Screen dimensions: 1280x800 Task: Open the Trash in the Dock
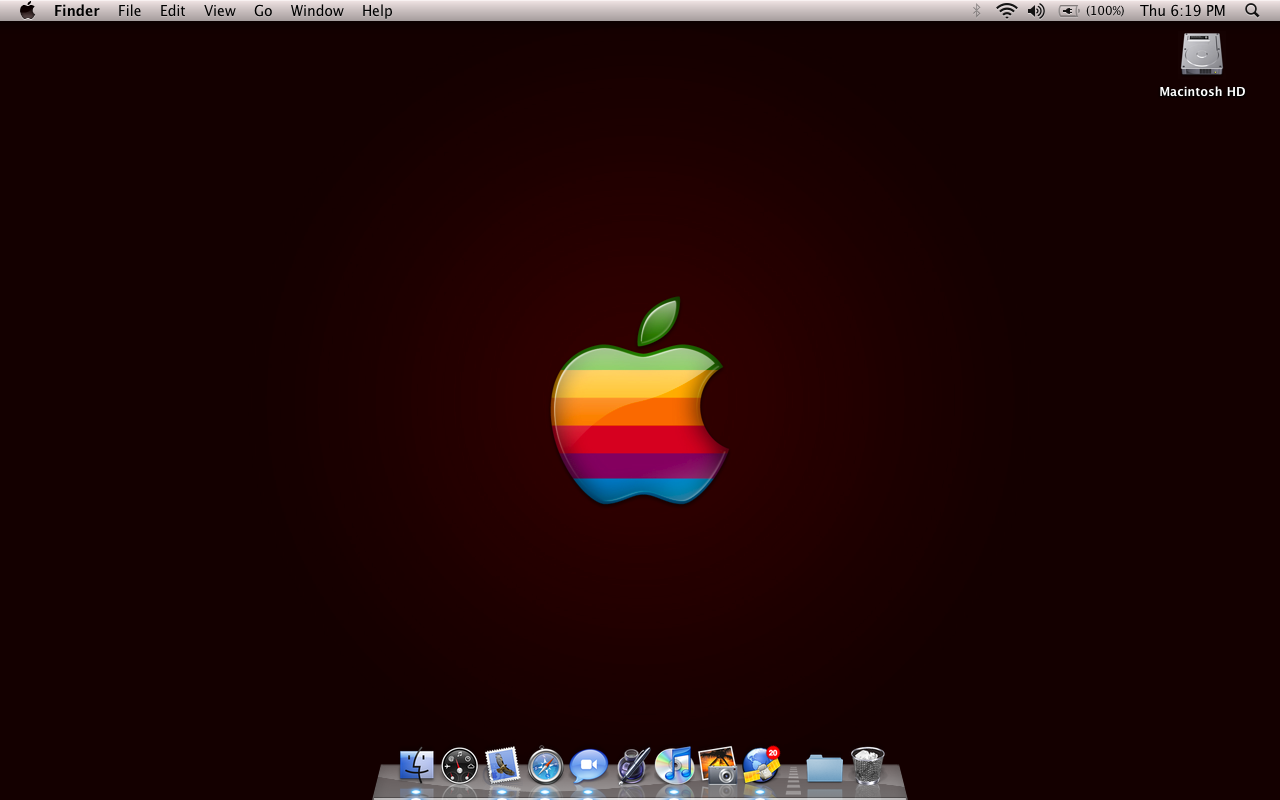pyautogui.click(x=868, y=765)
